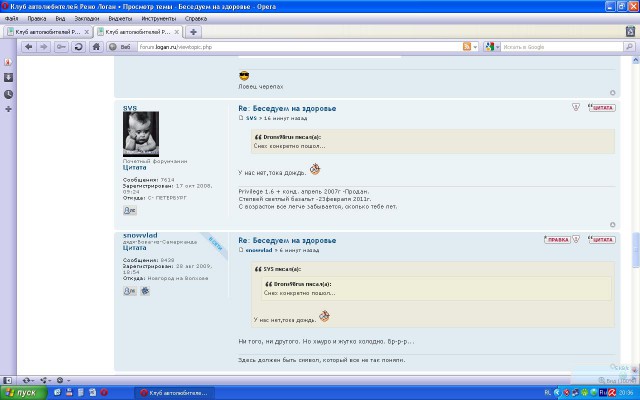Click the Forward navigation arrow
Viewport: 640px width, 400px height.
pos(43,47)
